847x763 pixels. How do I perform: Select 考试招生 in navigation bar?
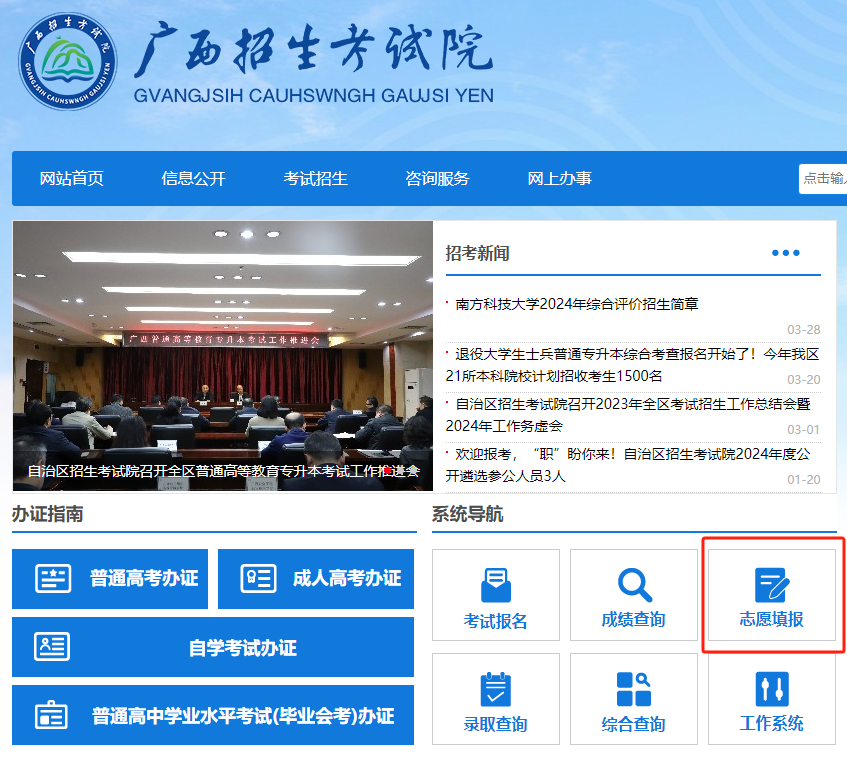click(x=315, y=179)
